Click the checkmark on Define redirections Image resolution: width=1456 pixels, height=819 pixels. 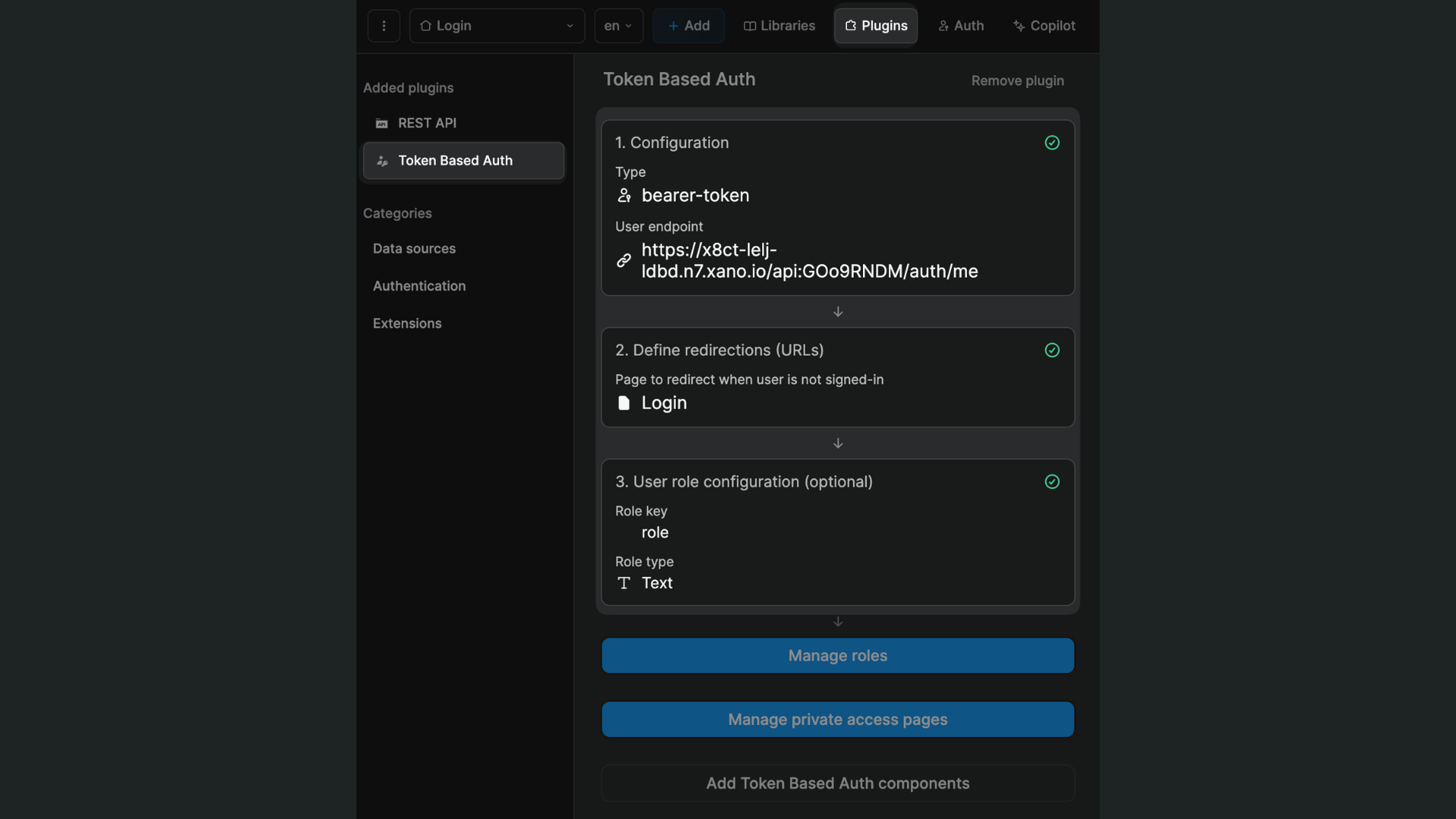tap(1053, 350)
